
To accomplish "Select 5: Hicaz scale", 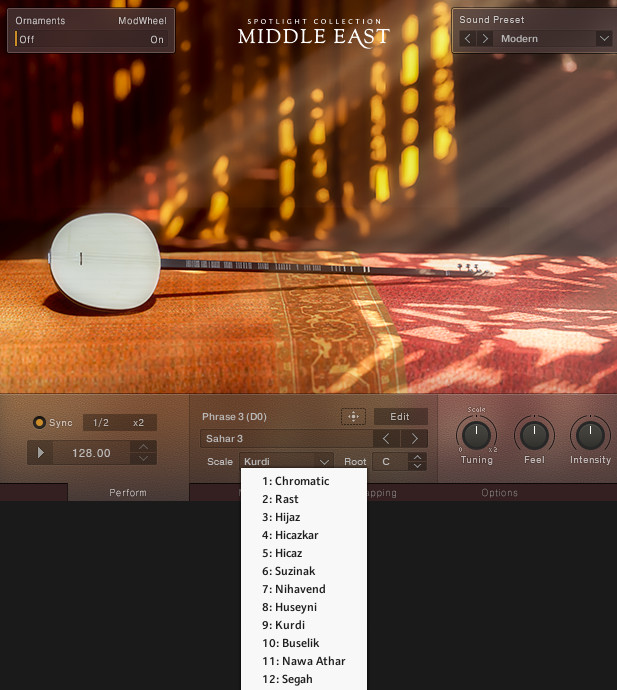I will pos(304,553).
